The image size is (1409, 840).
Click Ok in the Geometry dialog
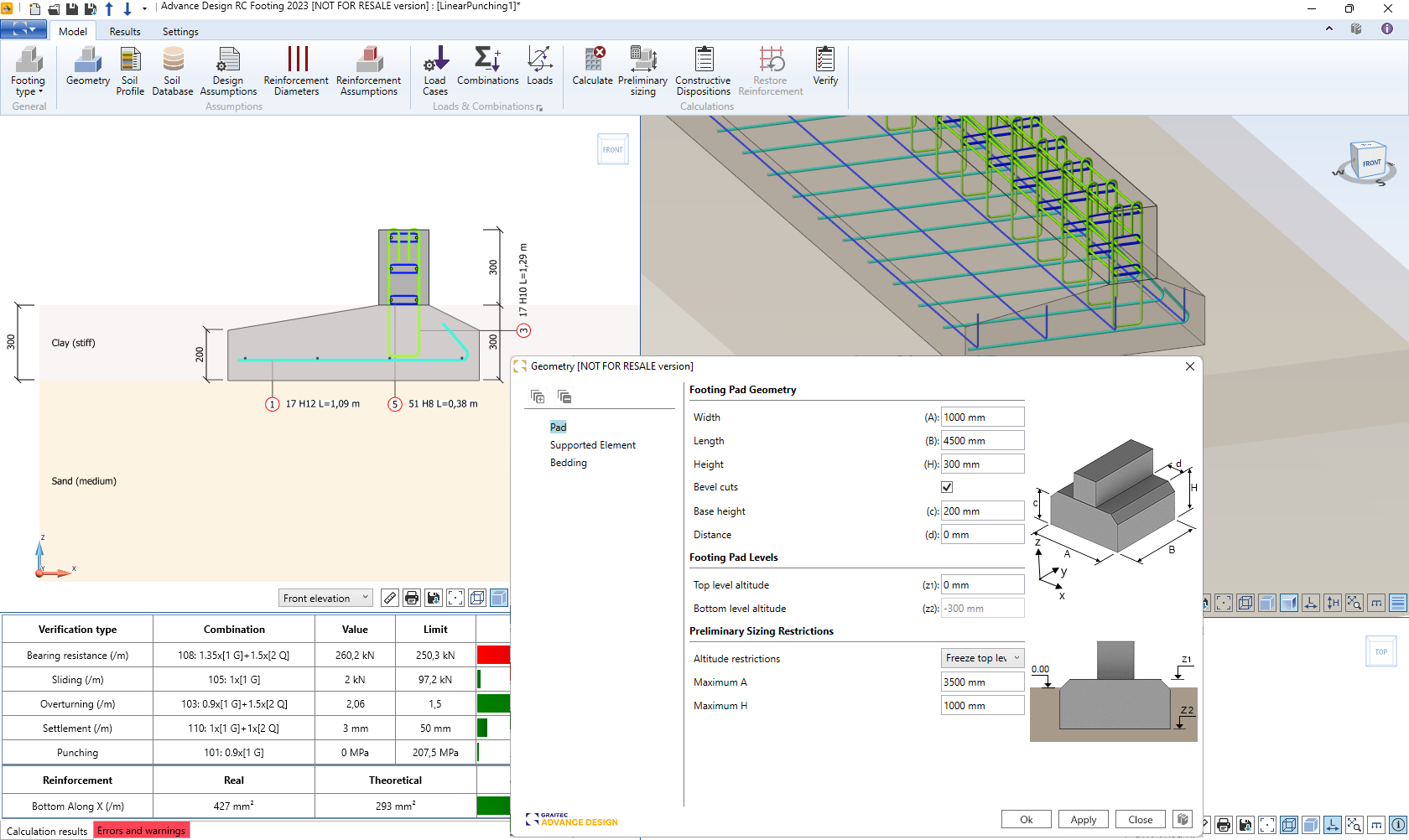(1027, 819)
